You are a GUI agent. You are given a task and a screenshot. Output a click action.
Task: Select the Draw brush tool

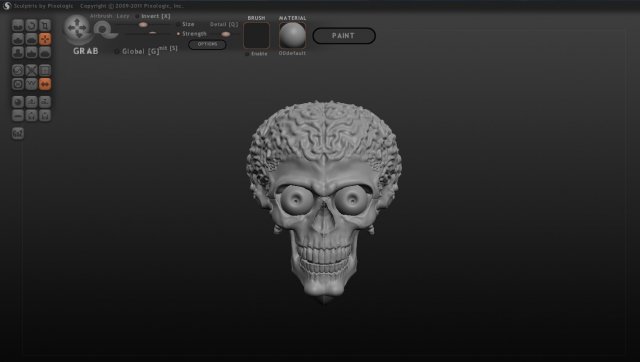[x=18, y=39]
